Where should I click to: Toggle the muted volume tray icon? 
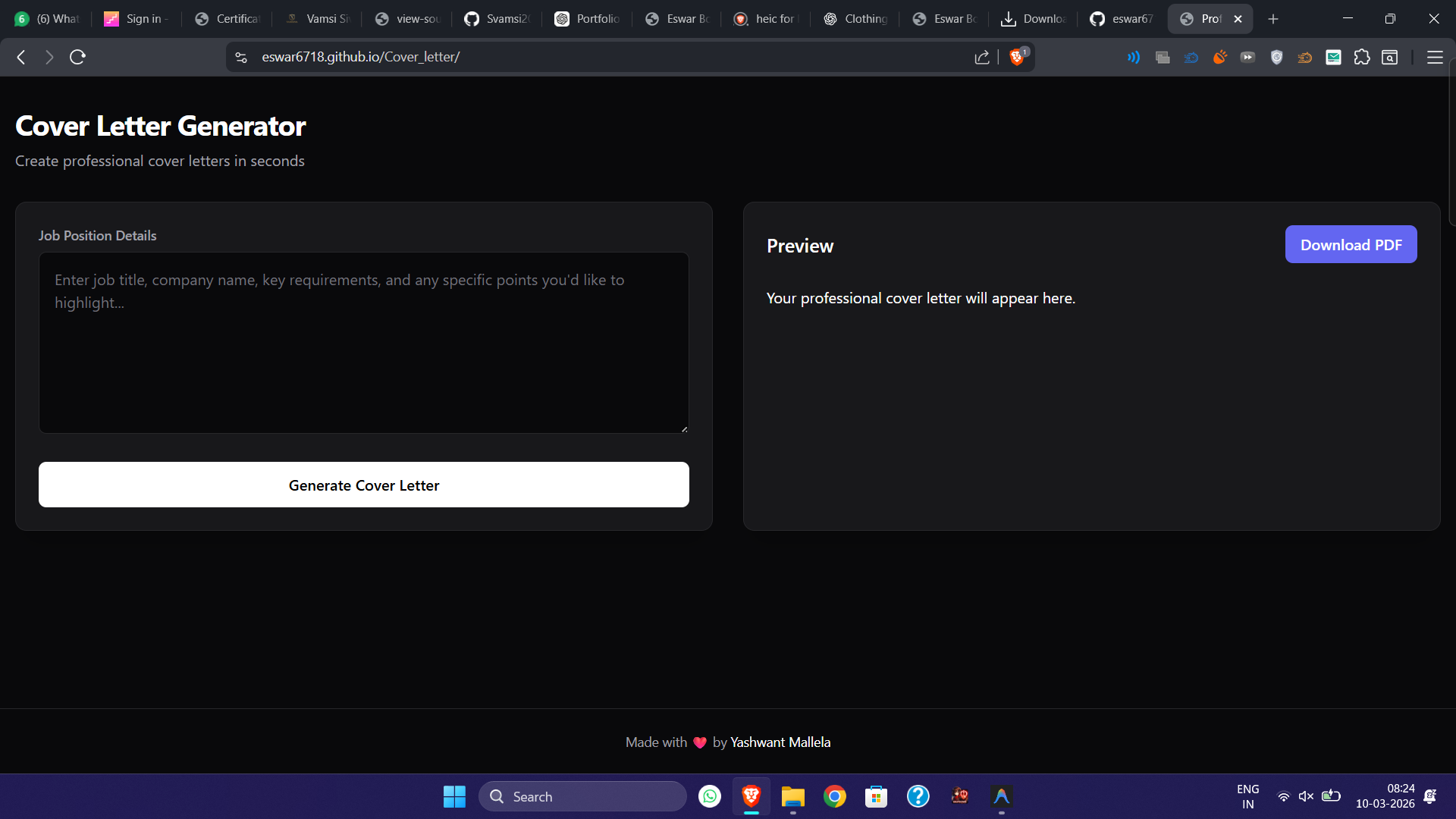click(x=1306, y=796)
